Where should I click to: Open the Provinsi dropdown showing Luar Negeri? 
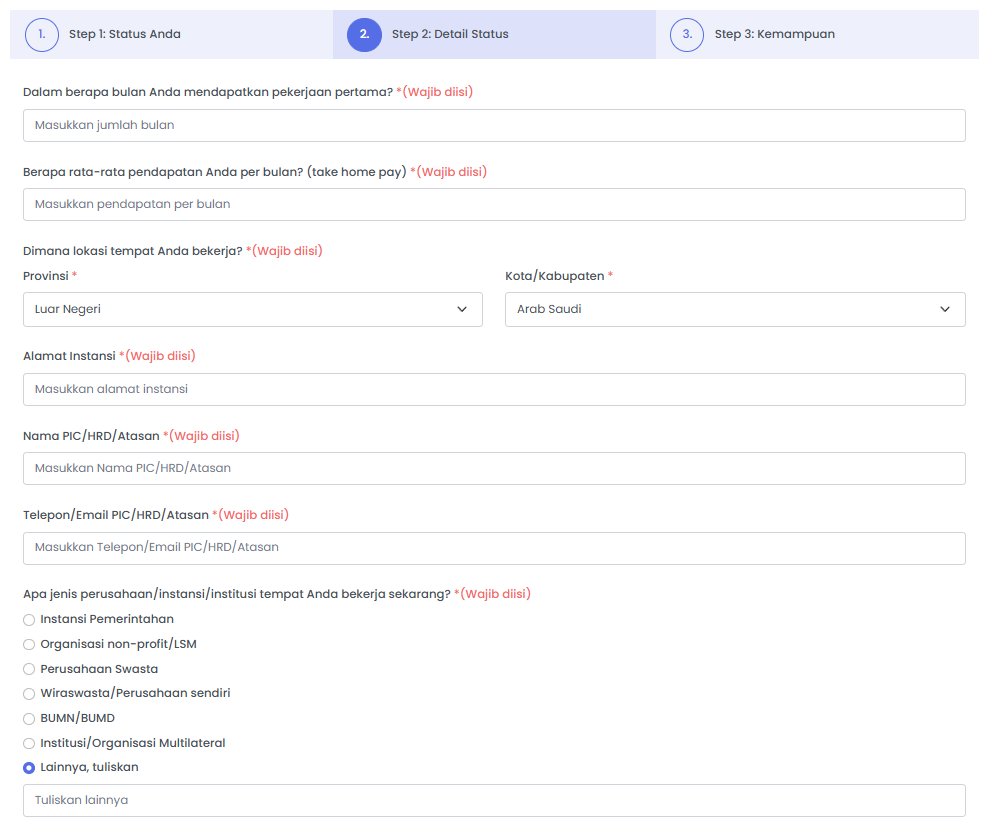pos(252,309)
